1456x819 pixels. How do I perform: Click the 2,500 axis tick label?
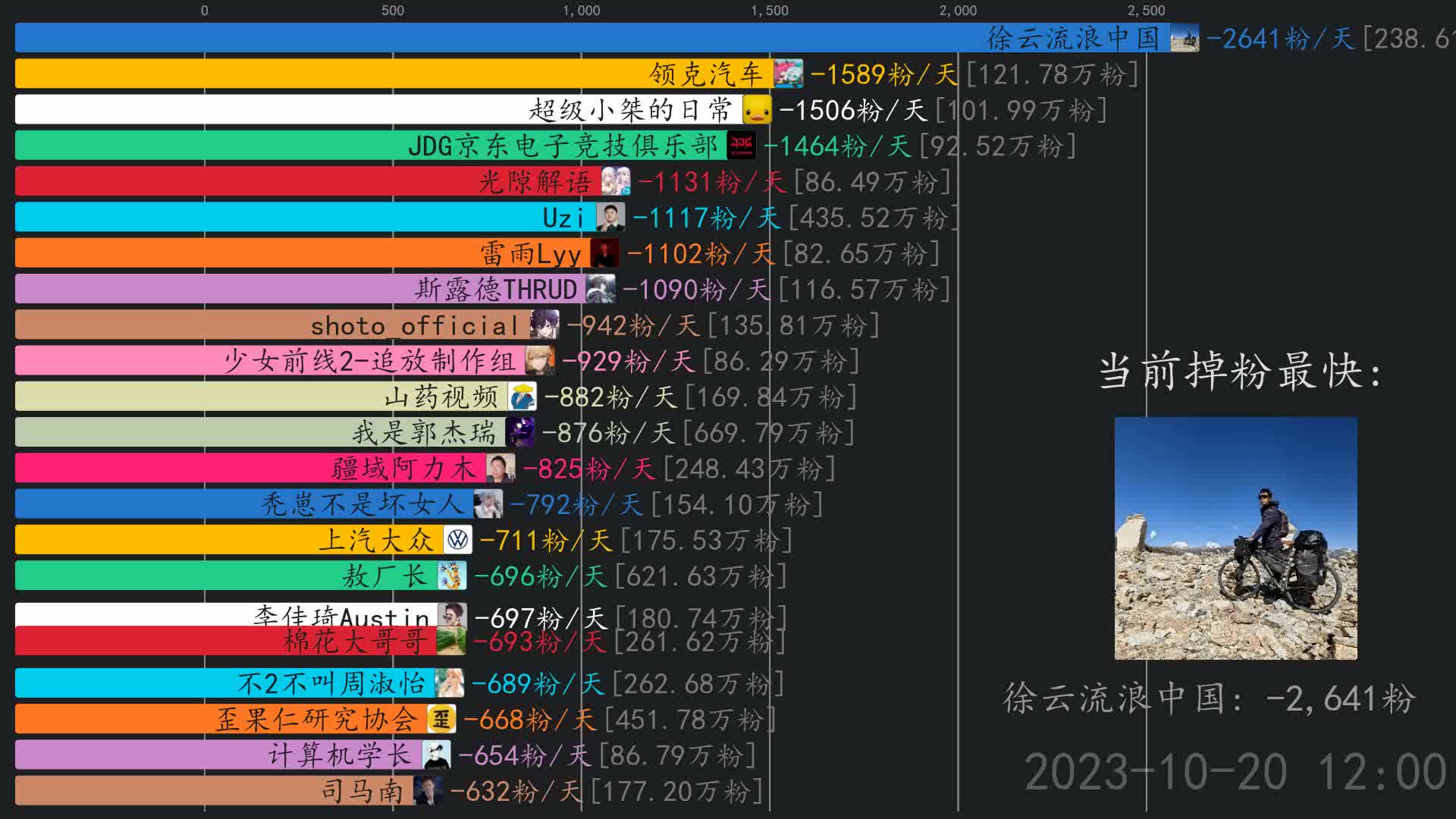1146,11
